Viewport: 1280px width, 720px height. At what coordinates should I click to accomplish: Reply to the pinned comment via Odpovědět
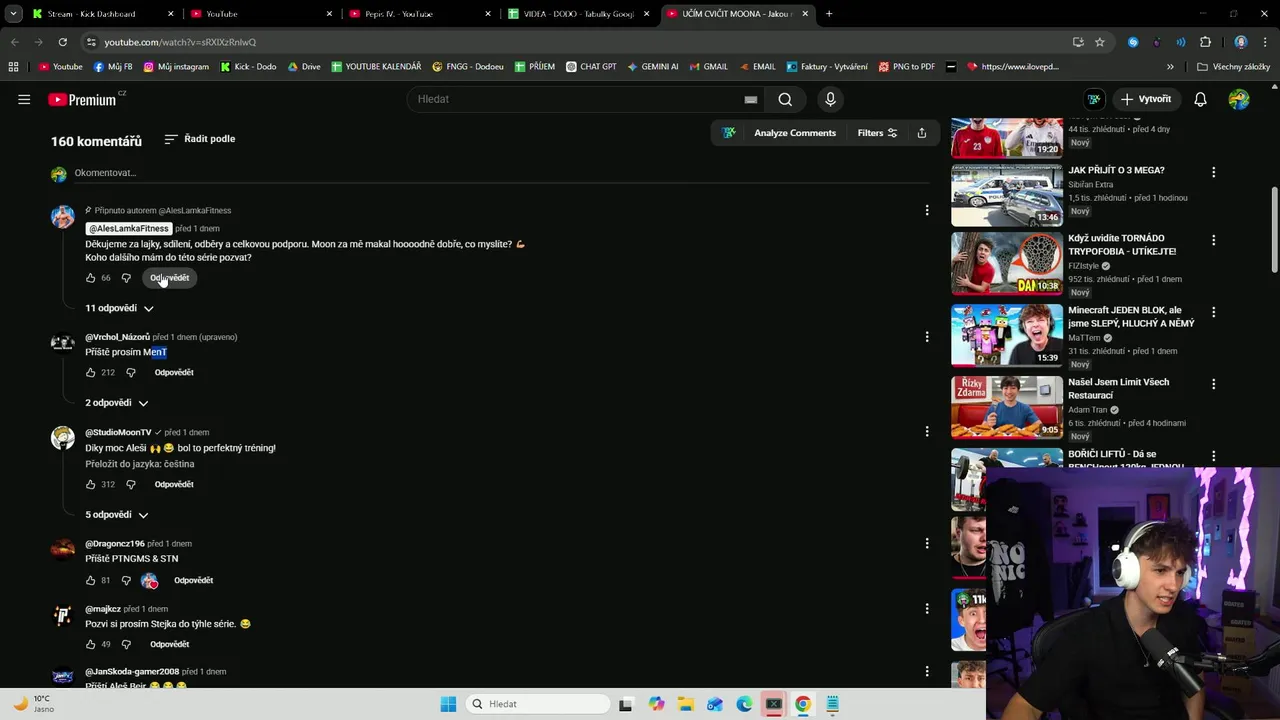click(x=169, y=278)
